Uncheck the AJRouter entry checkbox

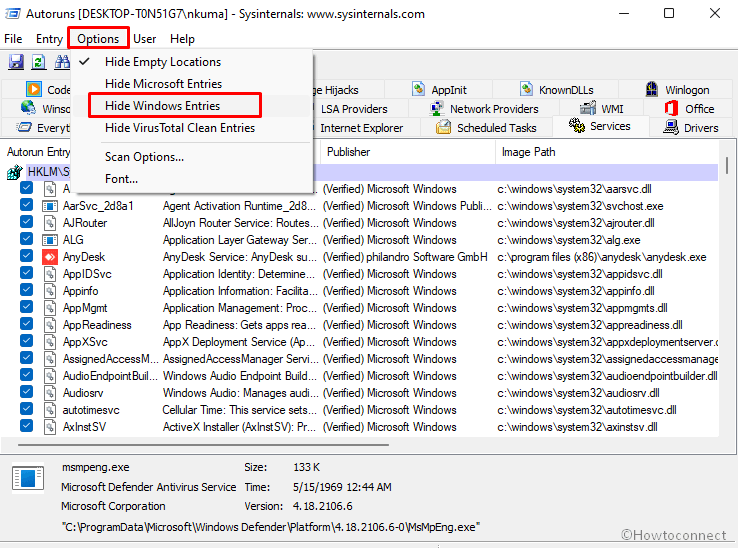click(x=26, y=222)
